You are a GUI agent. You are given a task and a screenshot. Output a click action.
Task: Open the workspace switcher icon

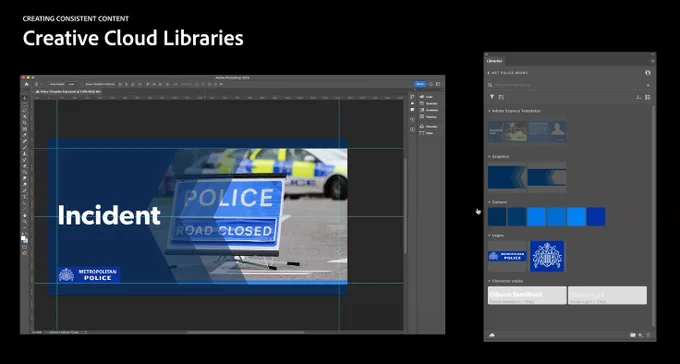click(438, 84)
